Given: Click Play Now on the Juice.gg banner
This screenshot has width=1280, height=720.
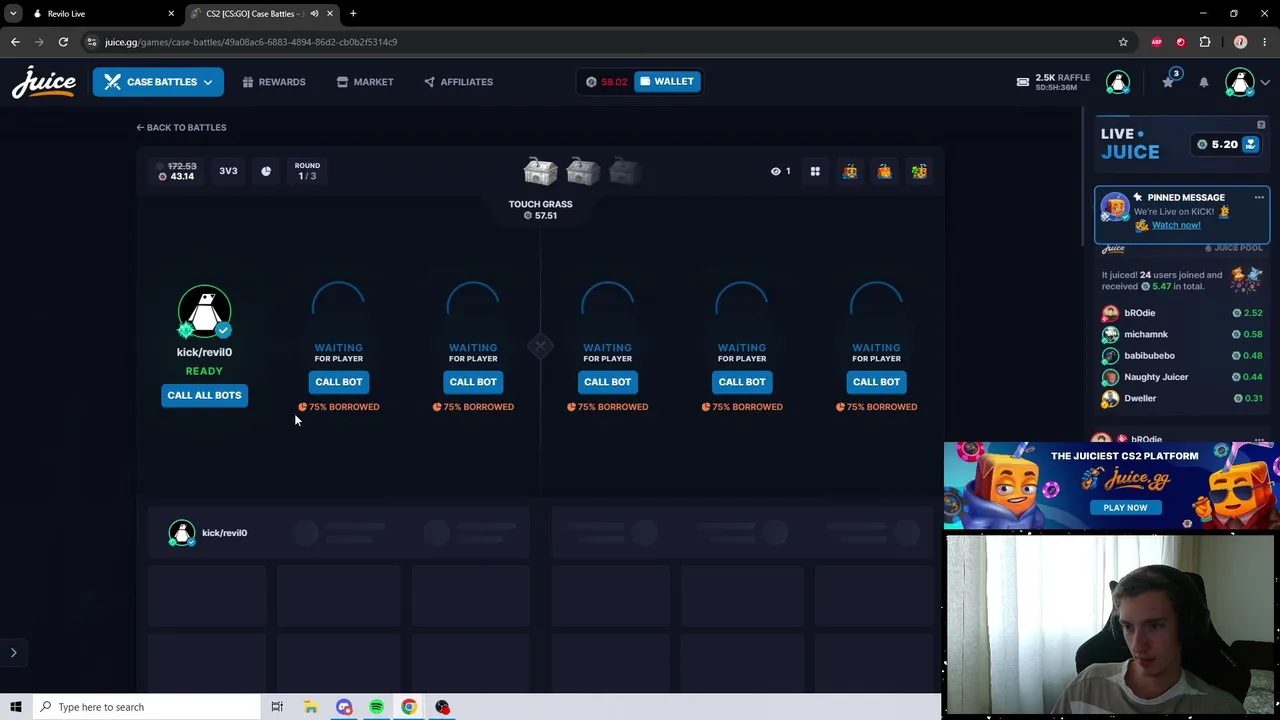Looking at the screenshot, I should 1125,508.
